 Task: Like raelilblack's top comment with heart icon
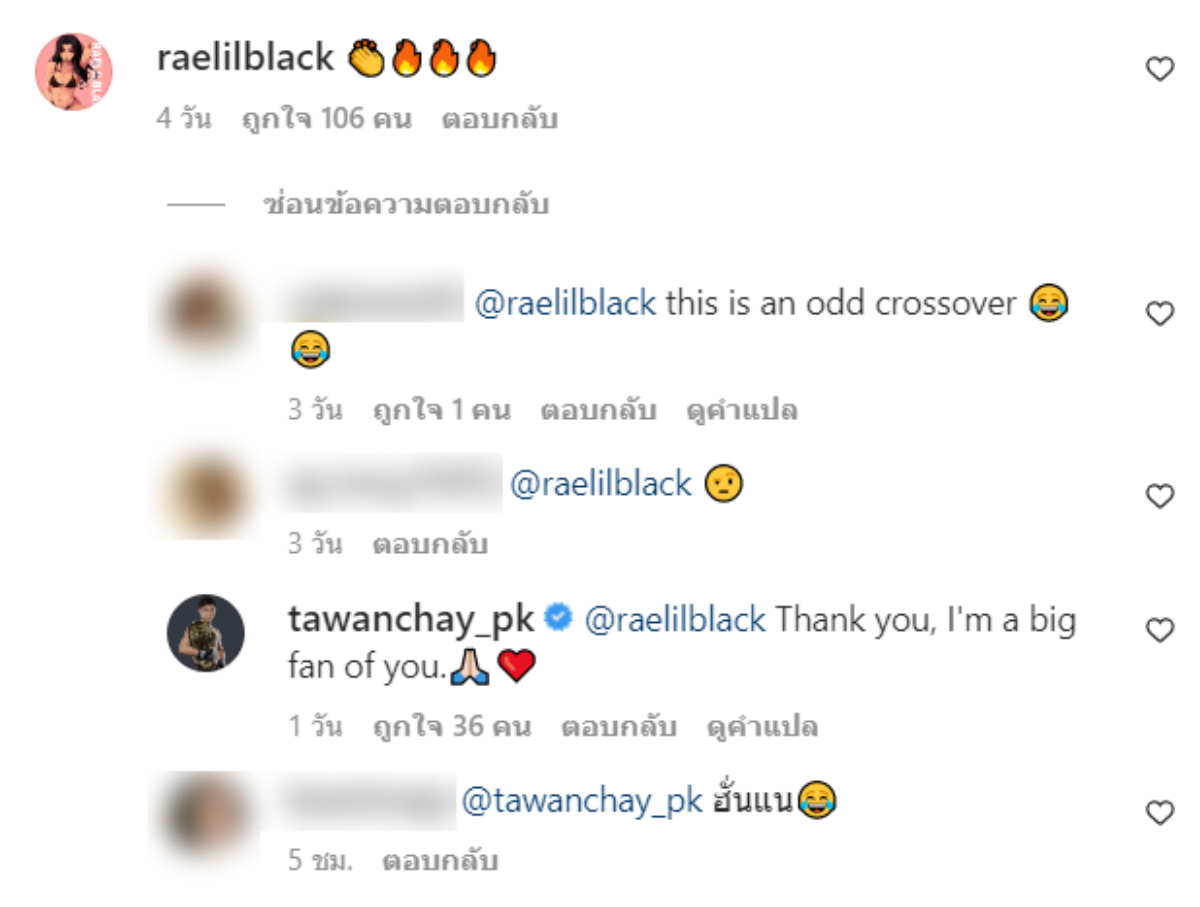[1159, 69]
